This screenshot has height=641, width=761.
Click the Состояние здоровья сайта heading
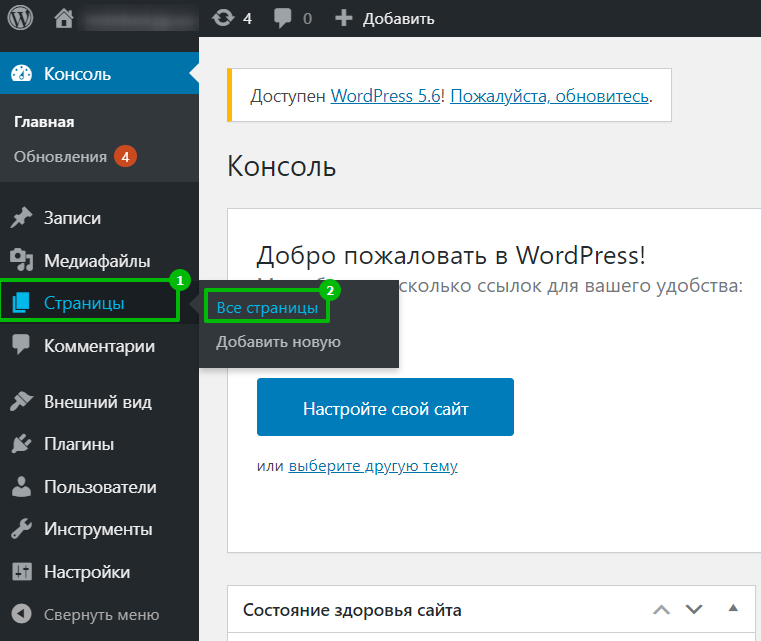pyautogui.click(x=352, y=610)
